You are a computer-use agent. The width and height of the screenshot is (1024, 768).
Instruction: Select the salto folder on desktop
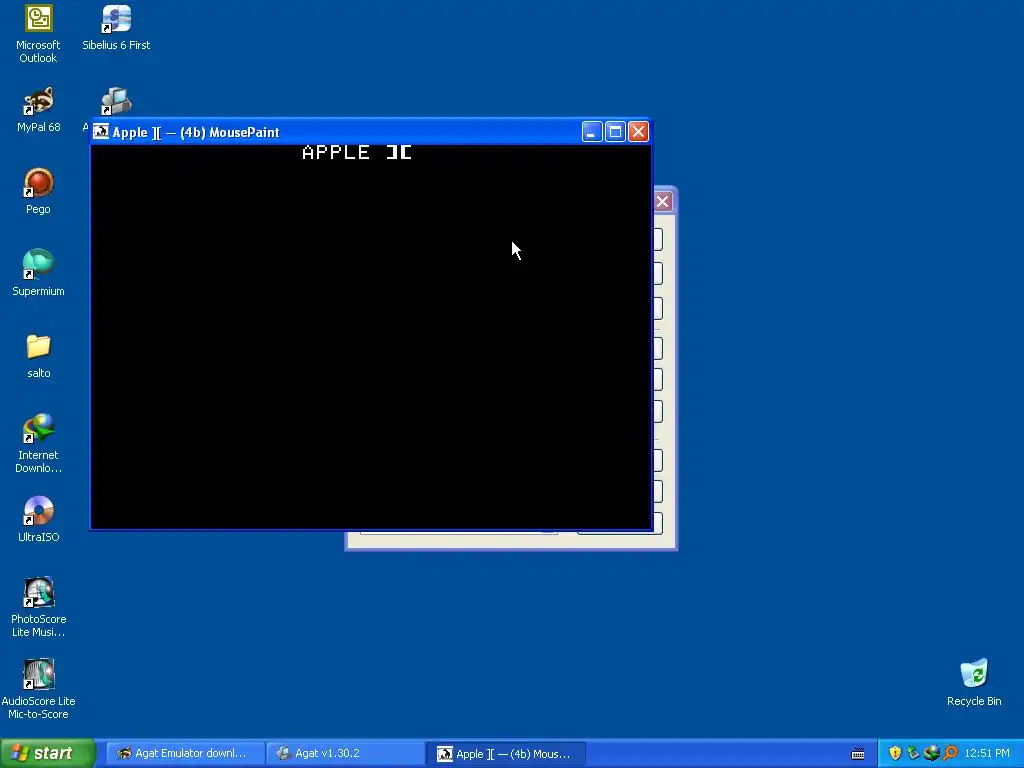(x=38, y=356)
